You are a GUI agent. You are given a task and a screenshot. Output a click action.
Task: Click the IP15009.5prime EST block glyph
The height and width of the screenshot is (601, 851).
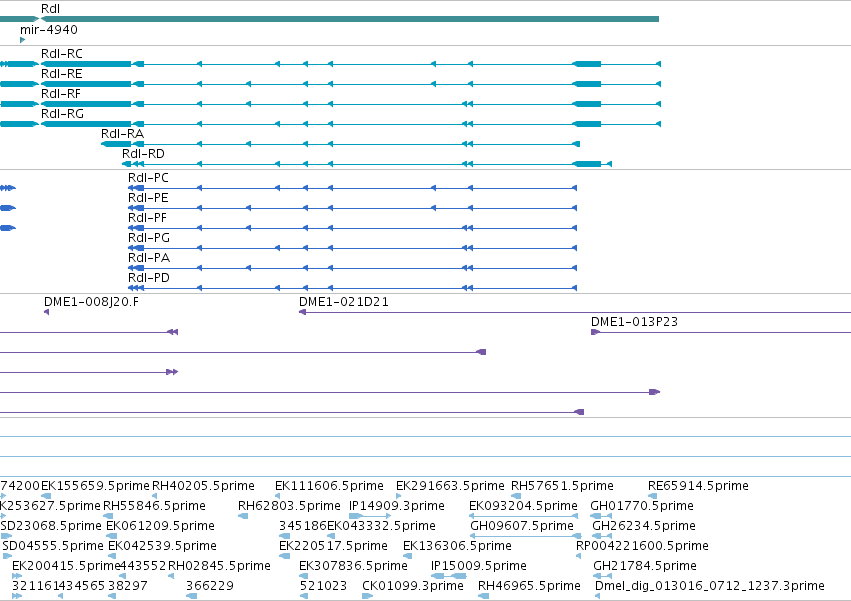(x=449, y=576)
